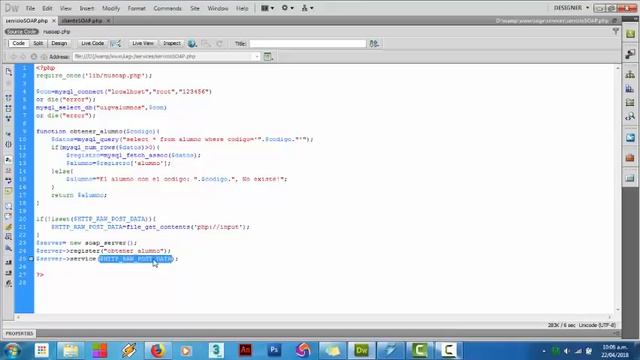
Task: Click the Select Parent Tag icon
Action: (x=9, y=134)
